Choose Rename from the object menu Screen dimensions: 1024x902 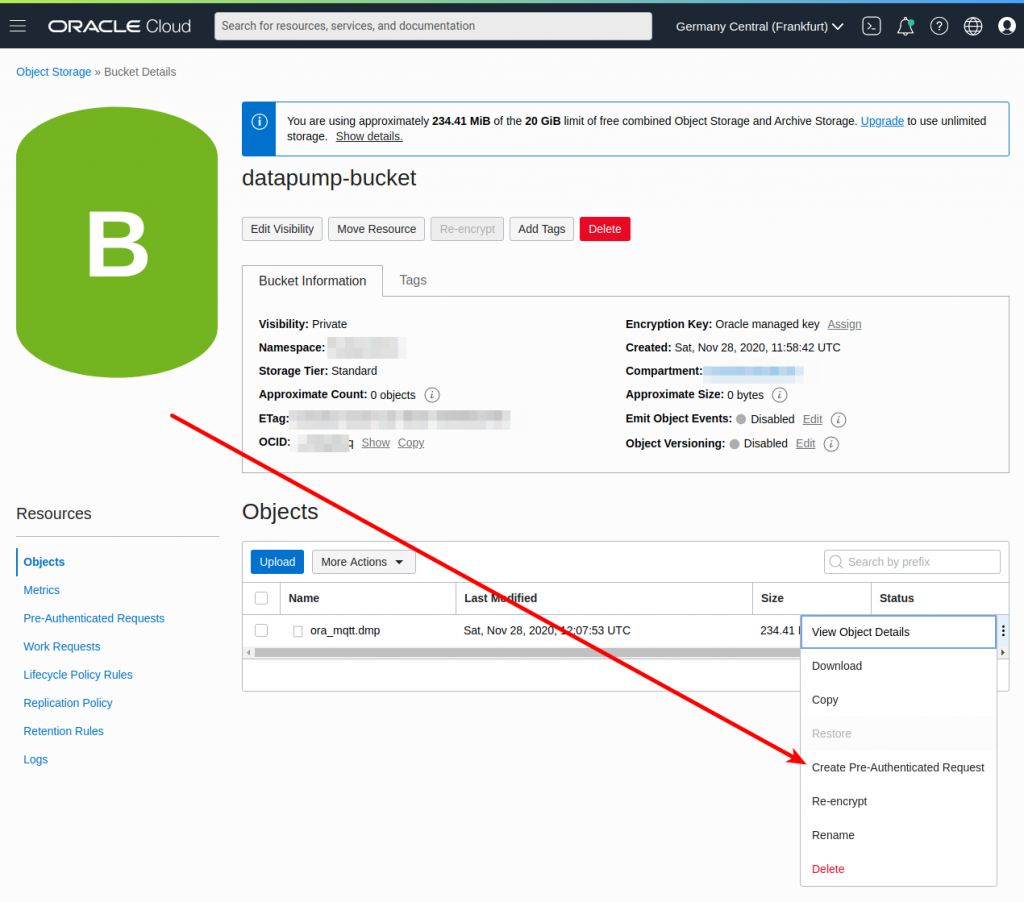pyautogui.click(x=898, y=835)
